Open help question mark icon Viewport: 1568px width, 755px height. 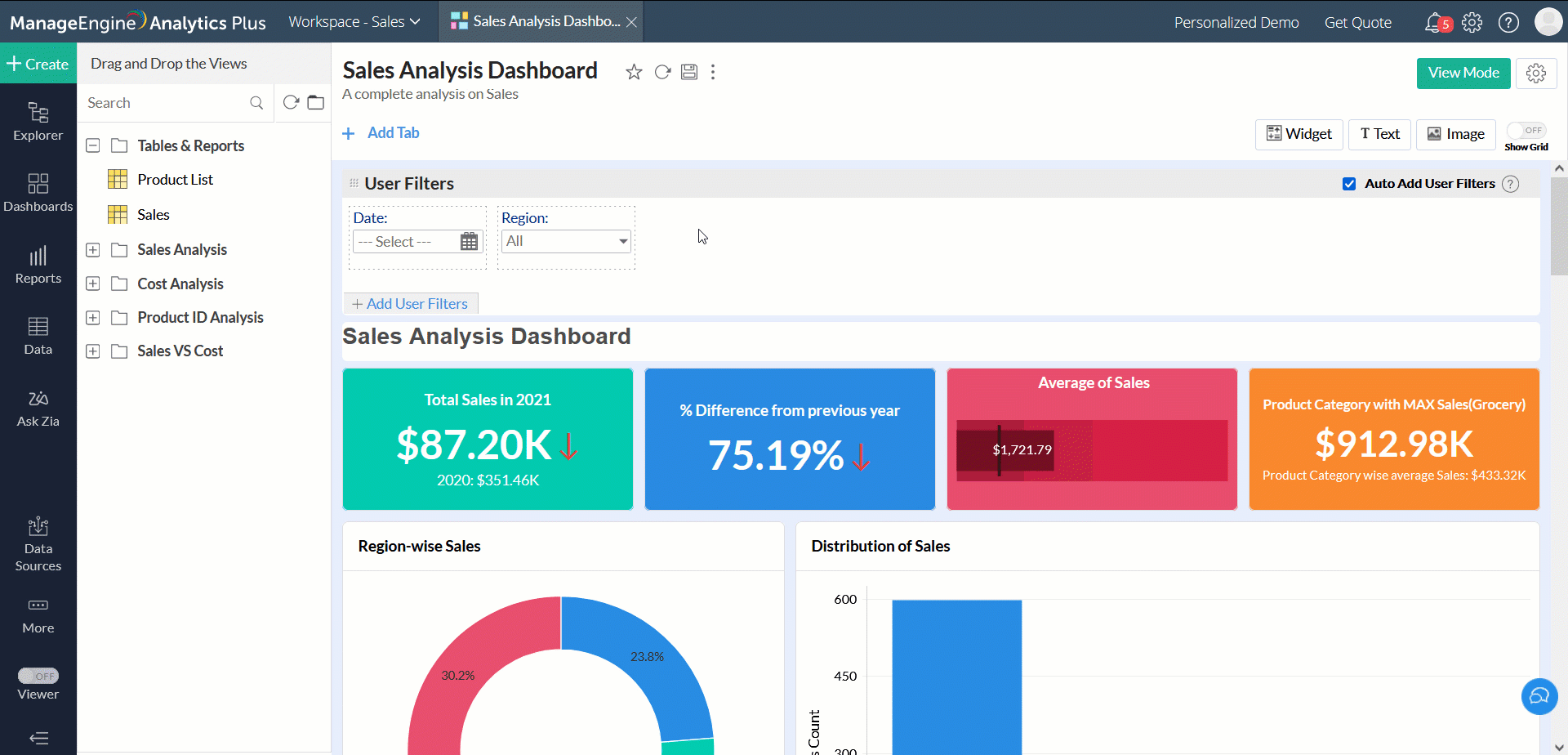click(x=1509, y=22)
